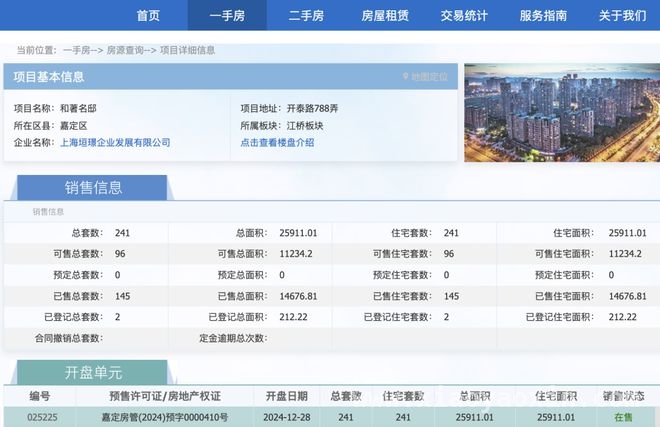Image resolution: width=660 pixels, height=427 pixels.
Task: Click the 在售 sales status
Action: point(623,417)
